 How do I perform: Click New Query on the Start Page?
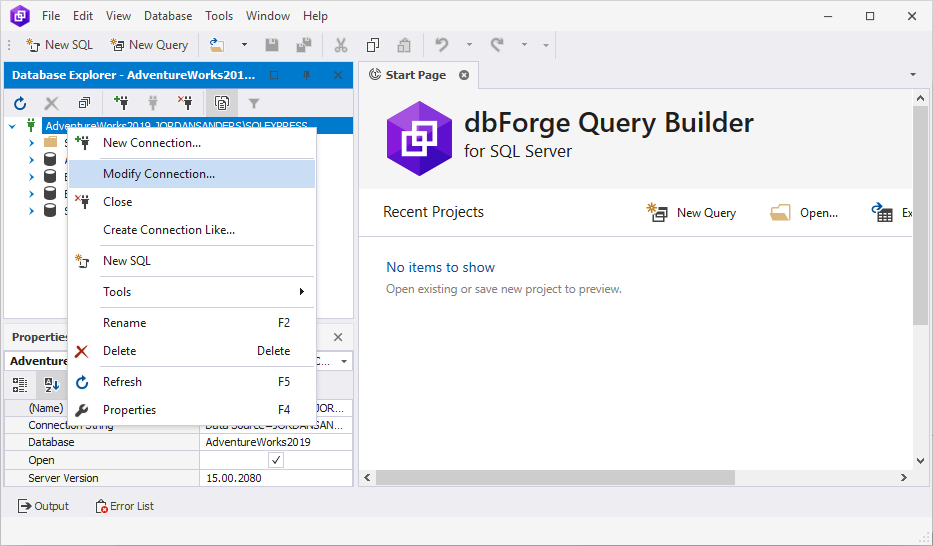tap(691, 212)
